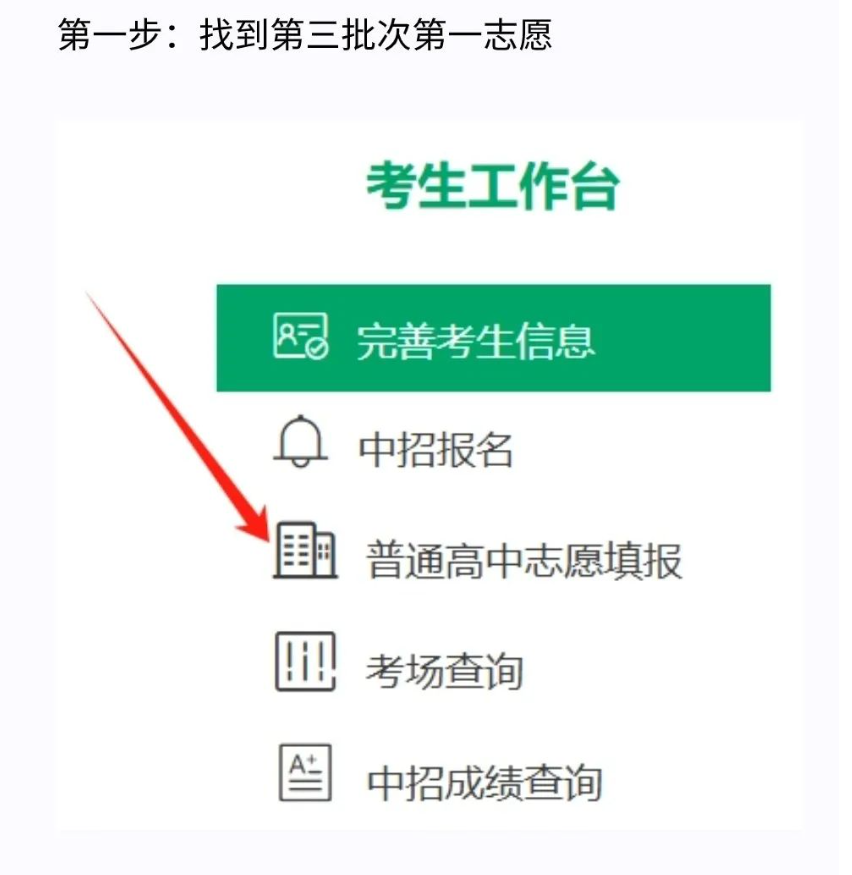Viewport: 852px width, 875px height.
Task: Click the bell icon beside 中招报名
Action: (x=301, y=441)
